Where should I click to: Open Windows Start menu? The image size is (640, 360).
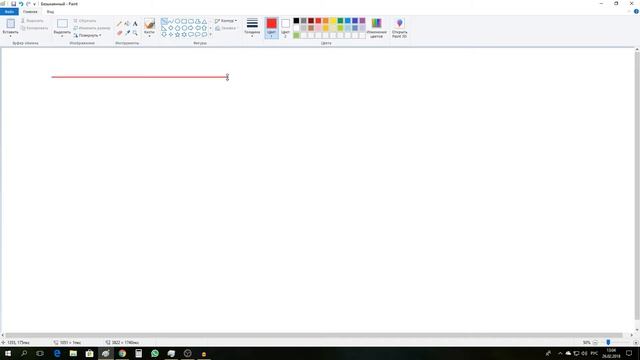click(8, 353)
